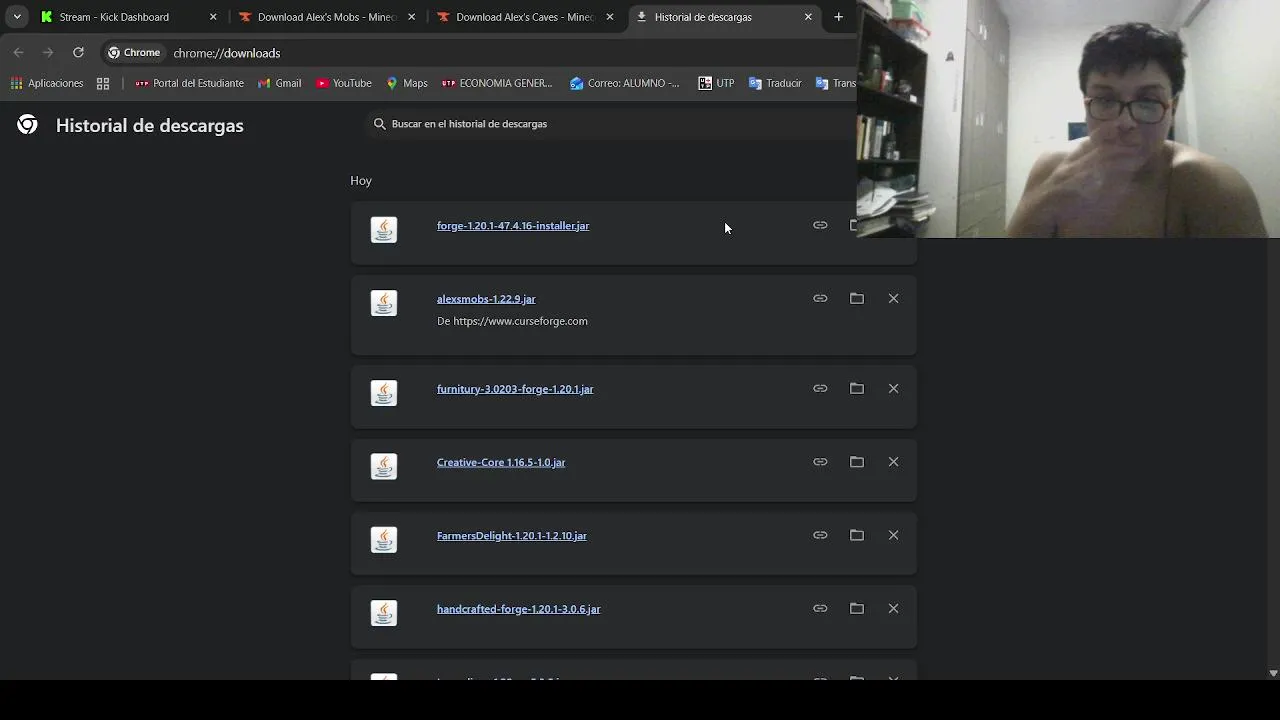The width and height of the screenshot is (1280, 720).
Task: Switch to Download Alex's Caves tab
Action: 524,17
